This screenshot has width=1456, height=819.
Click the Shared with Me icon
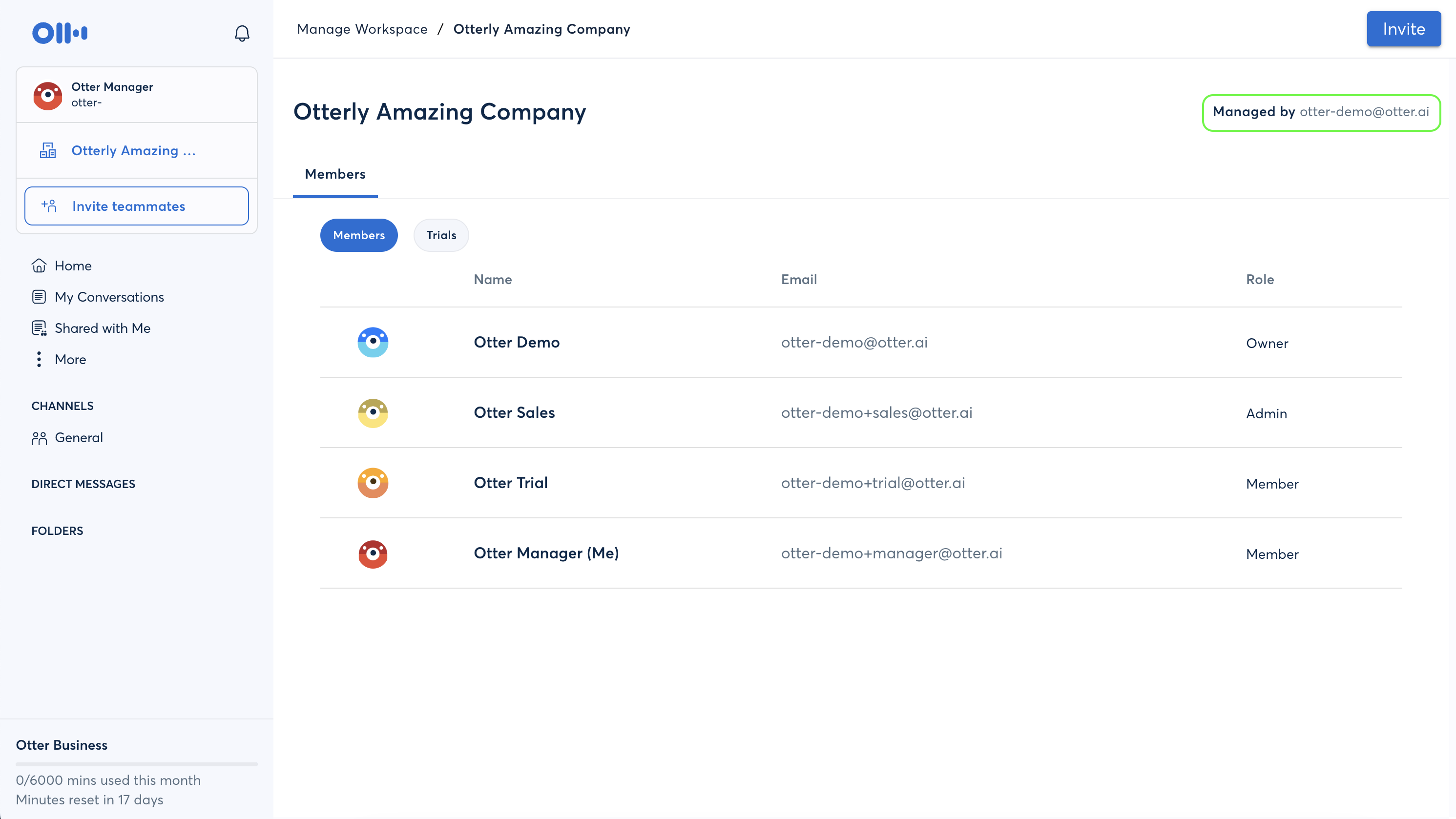(39, 328)
